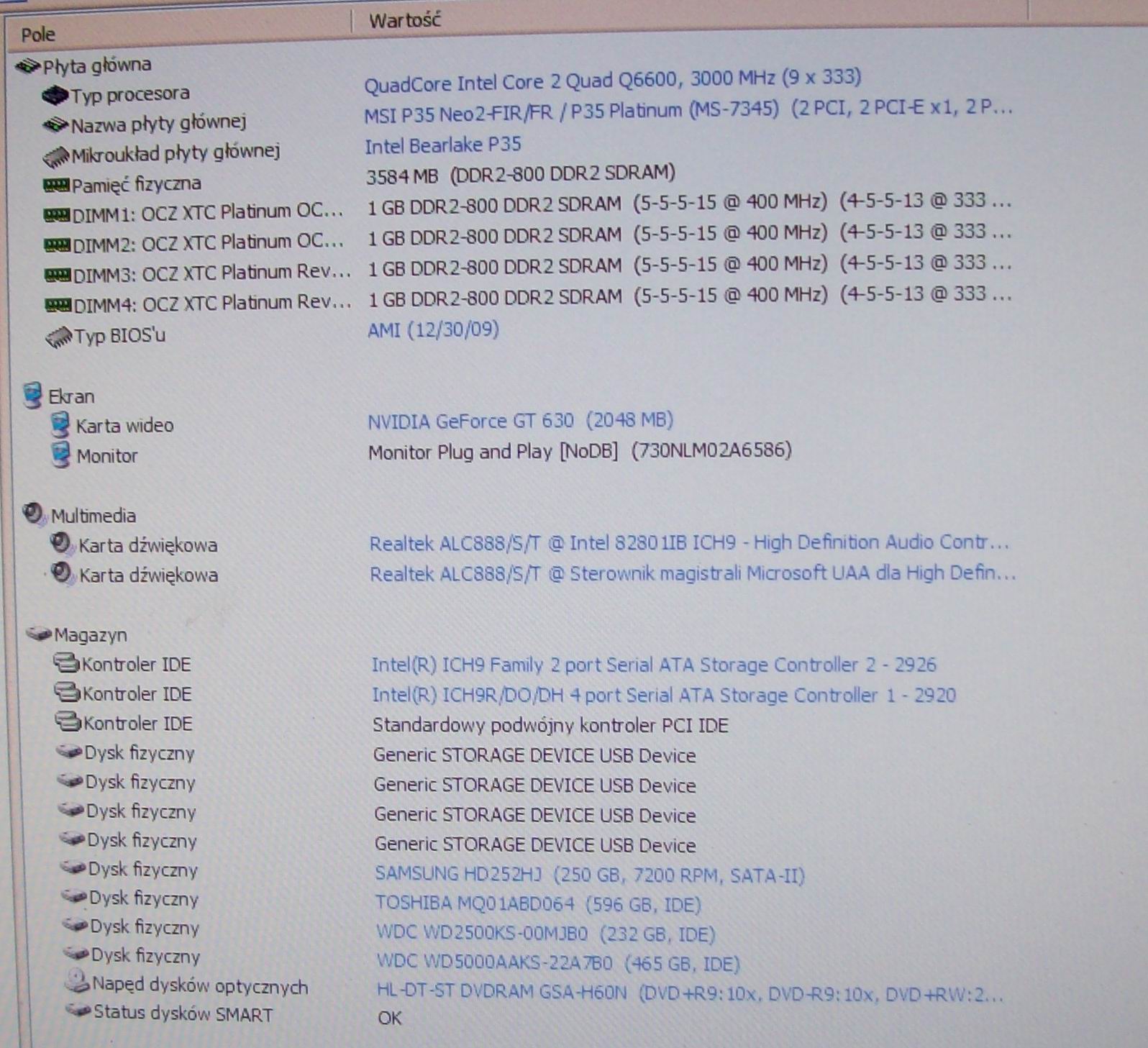
Task: Select the Magazyn group label
Action: click(91, 635)
